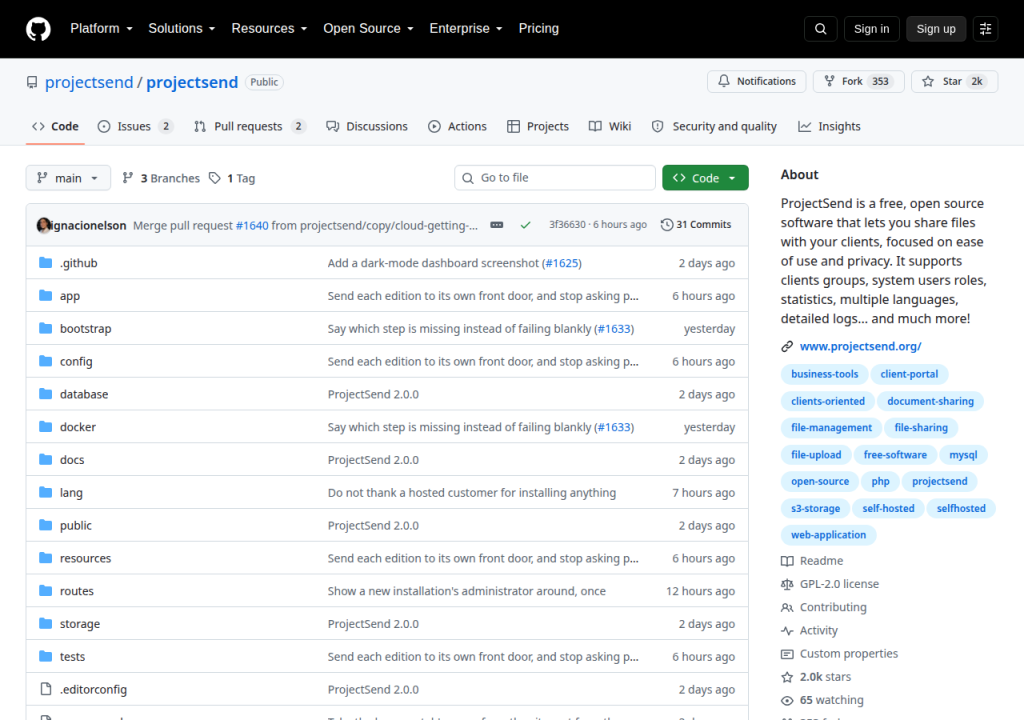
Task: Open the Solutions dropdown menu
Action: [182, 29]
